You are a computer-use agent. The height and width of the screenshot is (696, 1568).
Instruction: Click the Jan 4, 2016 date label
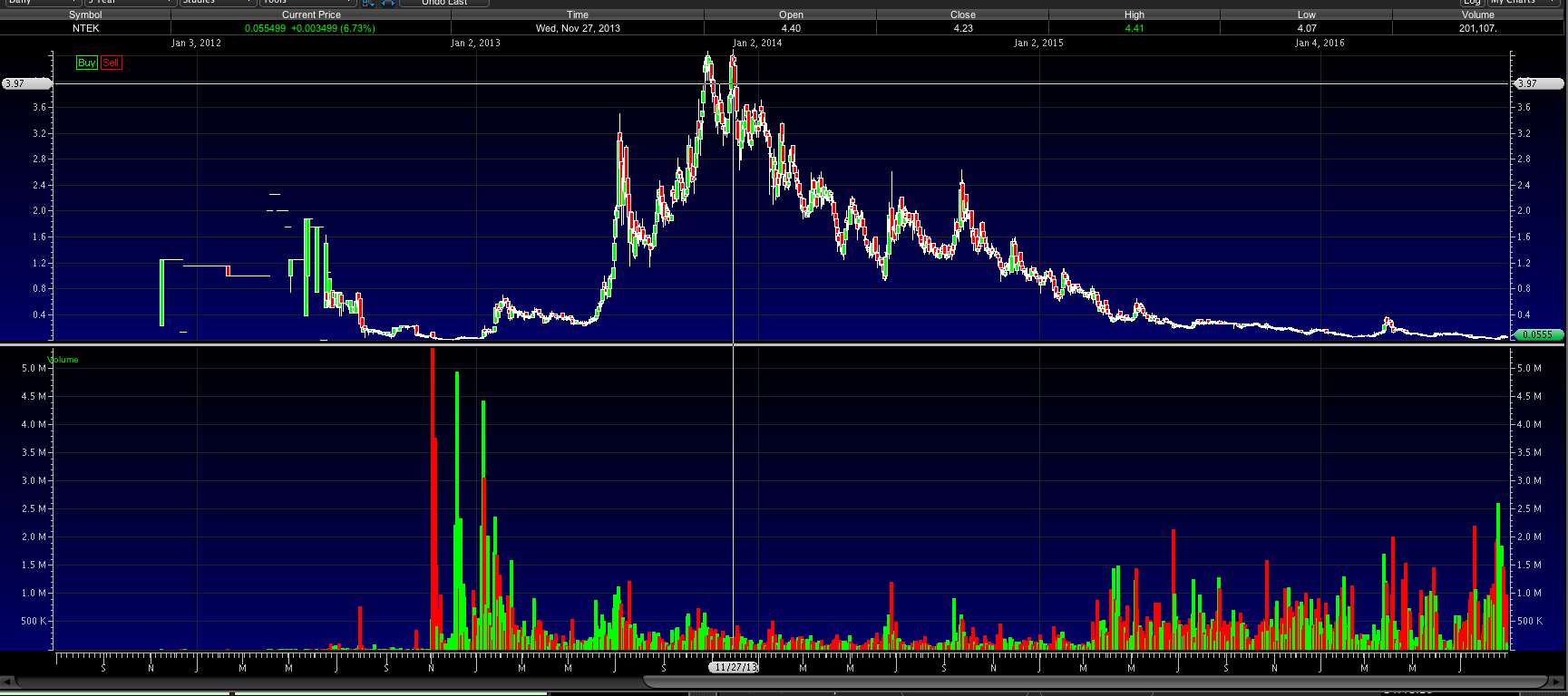point(1320,43)
